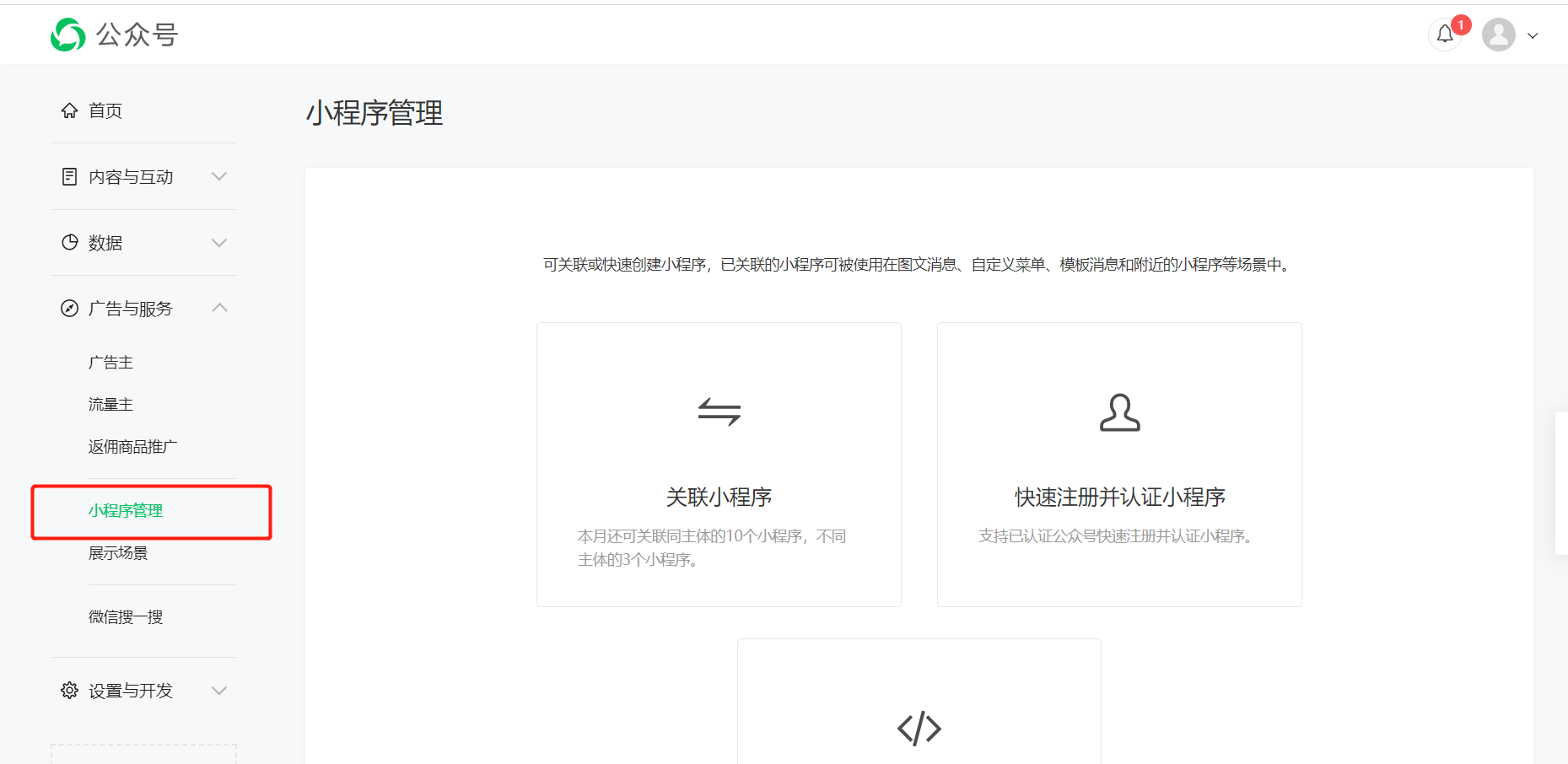Screen dimensions: 1568x764
Task: Collapse the 广告与服务 chevron
Action: coord(219,308)
